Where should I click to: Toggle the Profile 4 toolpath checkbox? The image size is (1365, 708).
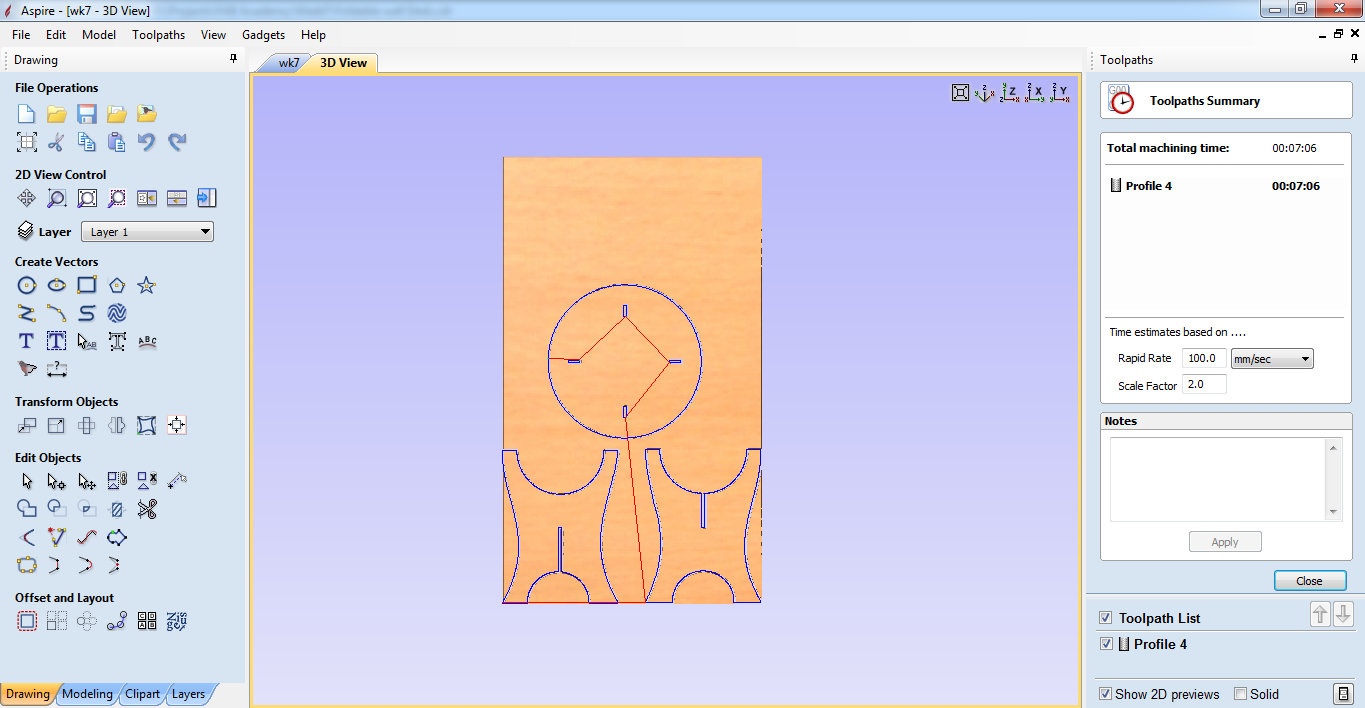tap(1105, 644)
